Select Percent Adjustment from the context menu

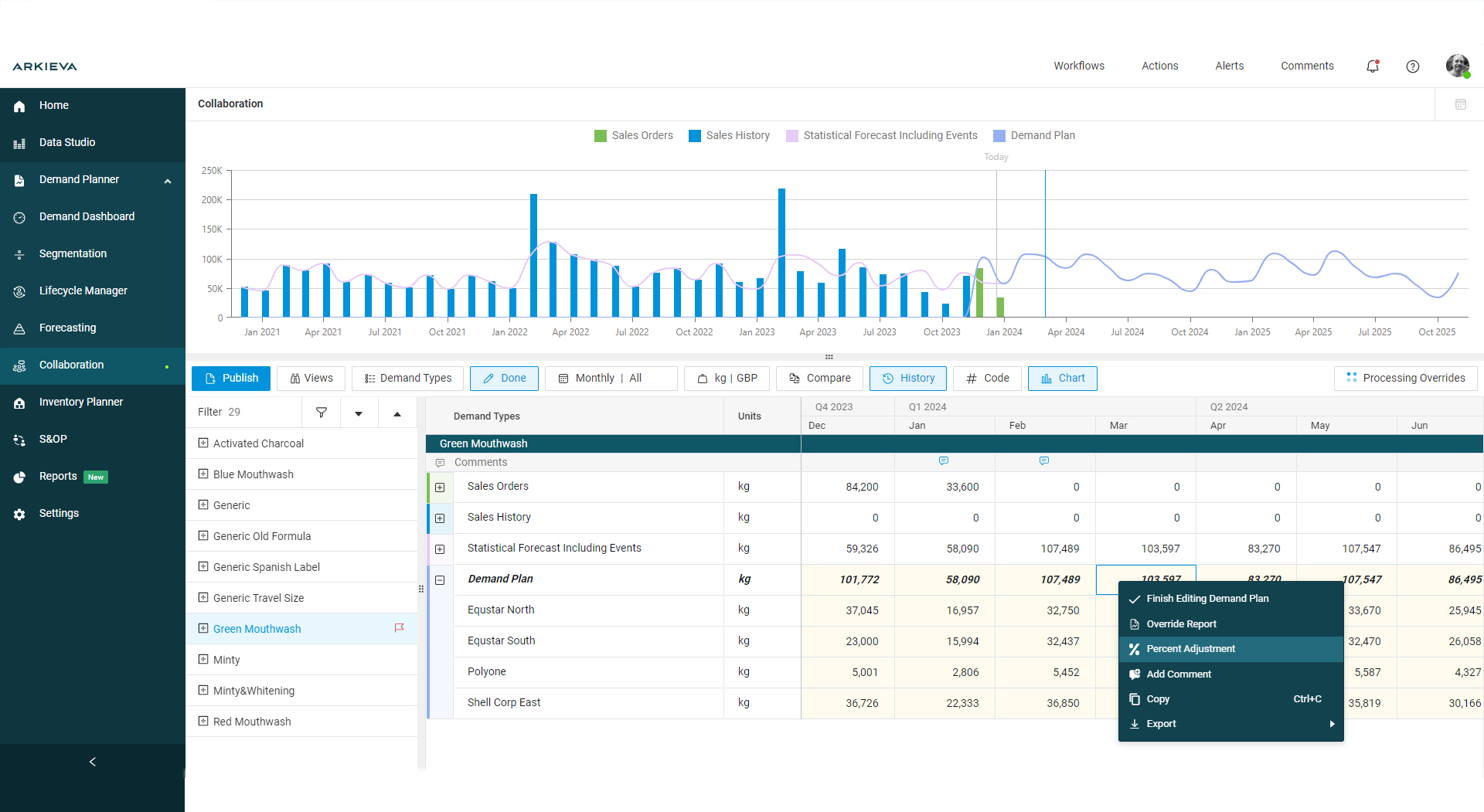(x=1190, y=649)
